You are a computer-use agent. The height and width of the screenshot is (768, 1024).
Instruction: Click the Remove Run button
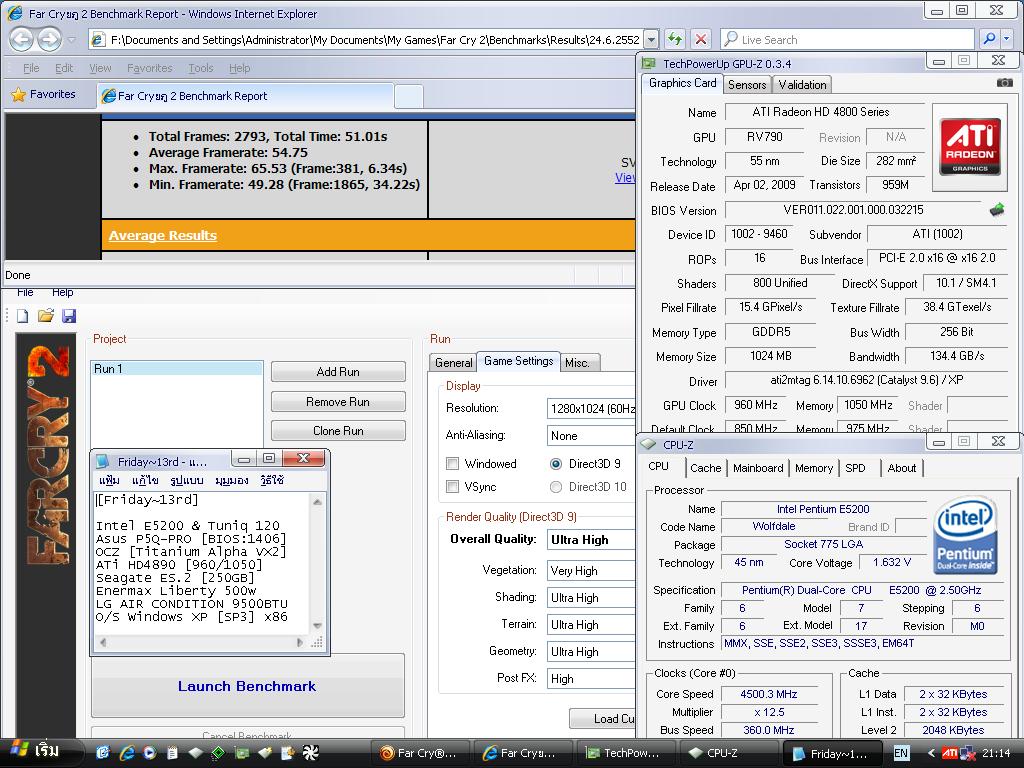tap(338, 402)
